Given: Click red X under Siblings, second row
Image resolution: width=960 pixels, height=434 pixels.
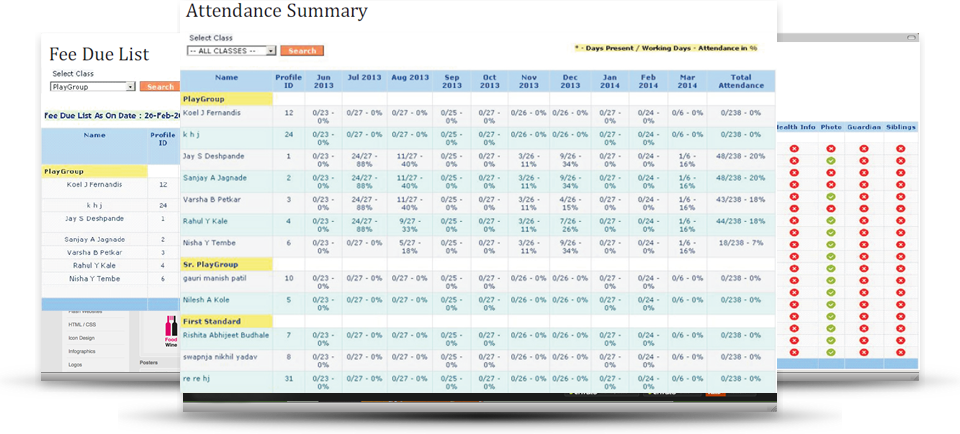Looking at the screenshot, I should pos(901,161).
